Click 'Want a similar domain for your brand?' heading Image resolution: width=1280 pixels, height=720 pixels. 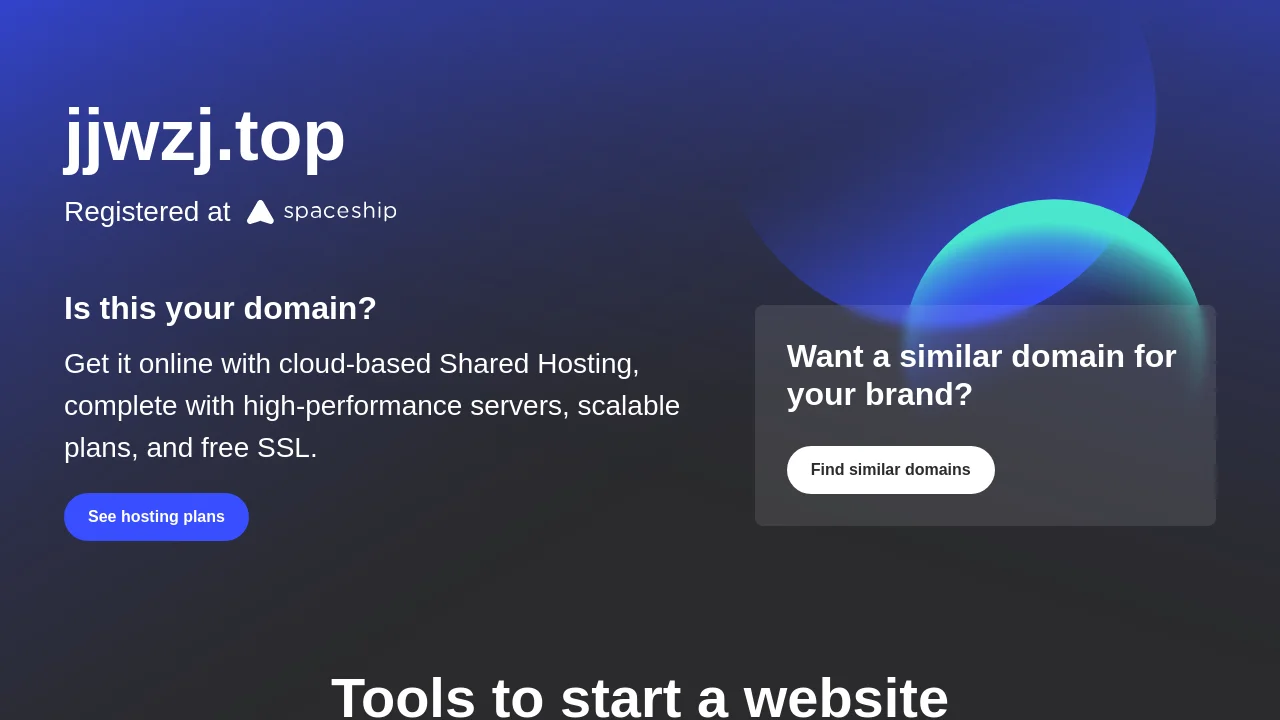click(x=982, y=375)
